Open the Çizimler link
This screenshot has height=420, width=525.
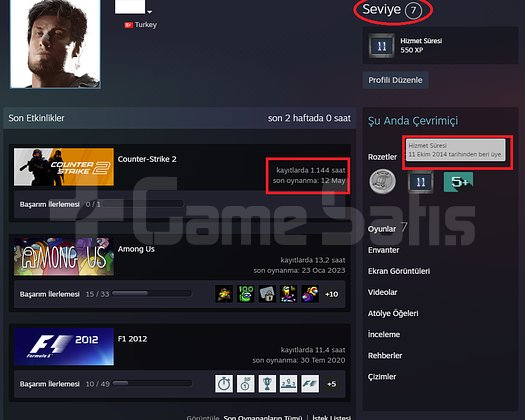[382, 377]
